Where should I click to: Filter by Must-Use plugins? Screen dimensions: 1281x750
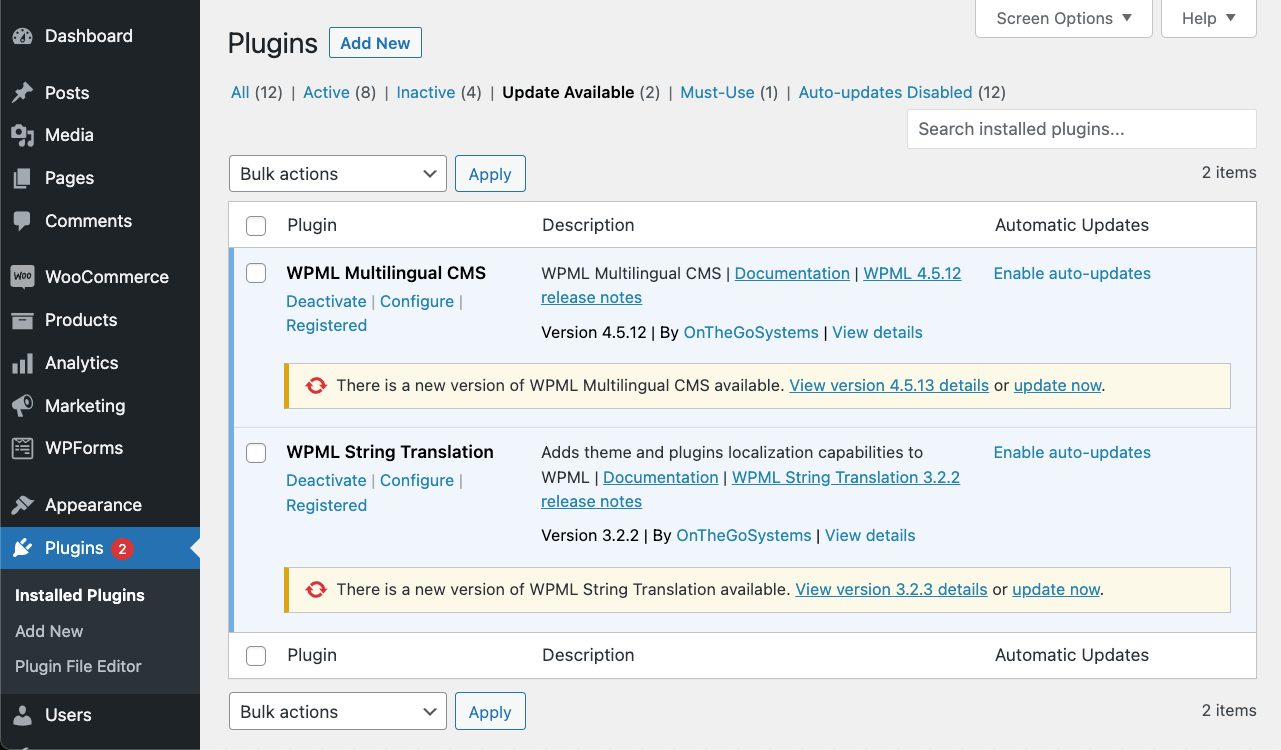coord(717,92)
